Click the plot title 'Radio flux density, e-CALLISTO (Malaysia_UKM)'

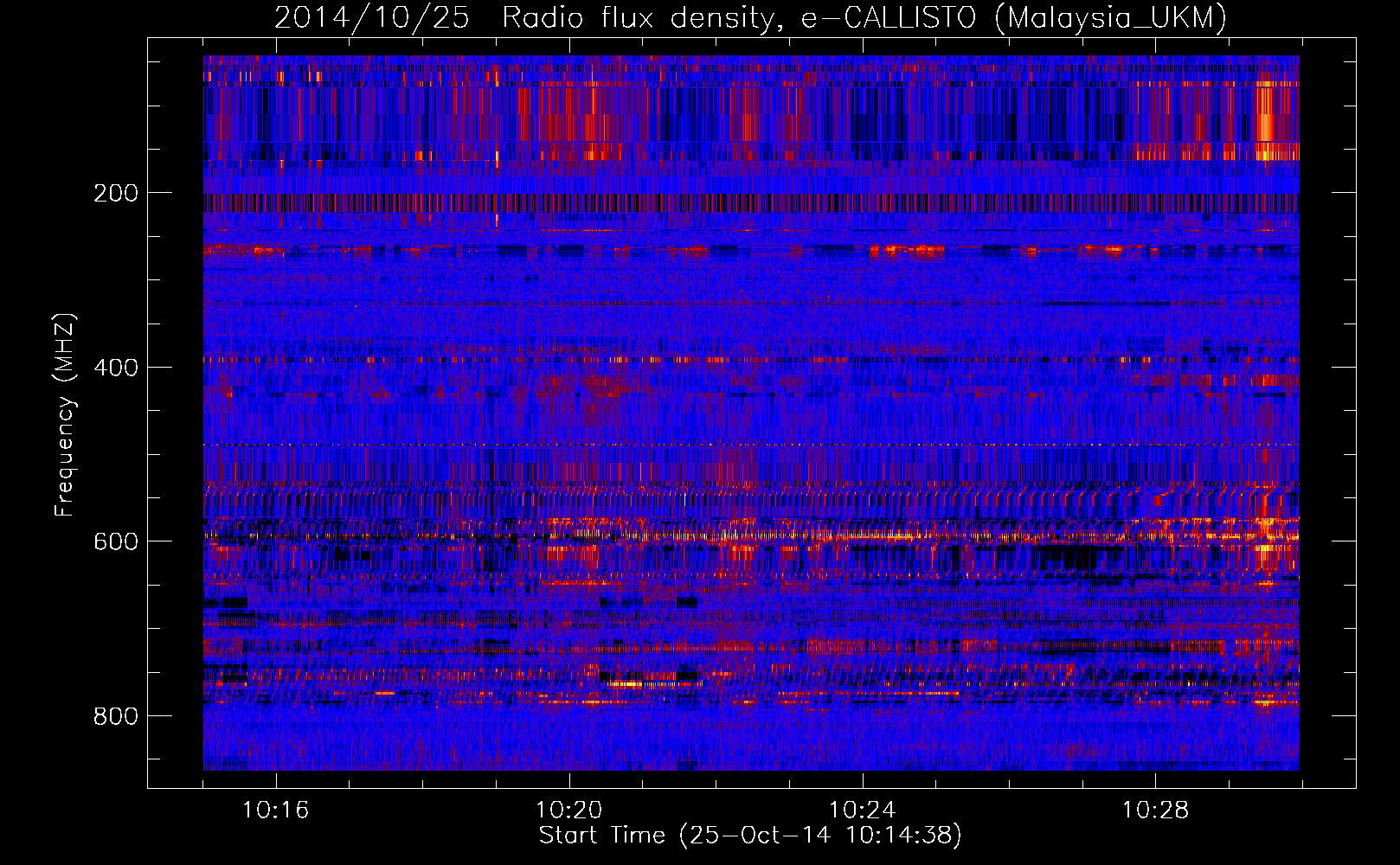pyautogui.click(x=864, y=17)
